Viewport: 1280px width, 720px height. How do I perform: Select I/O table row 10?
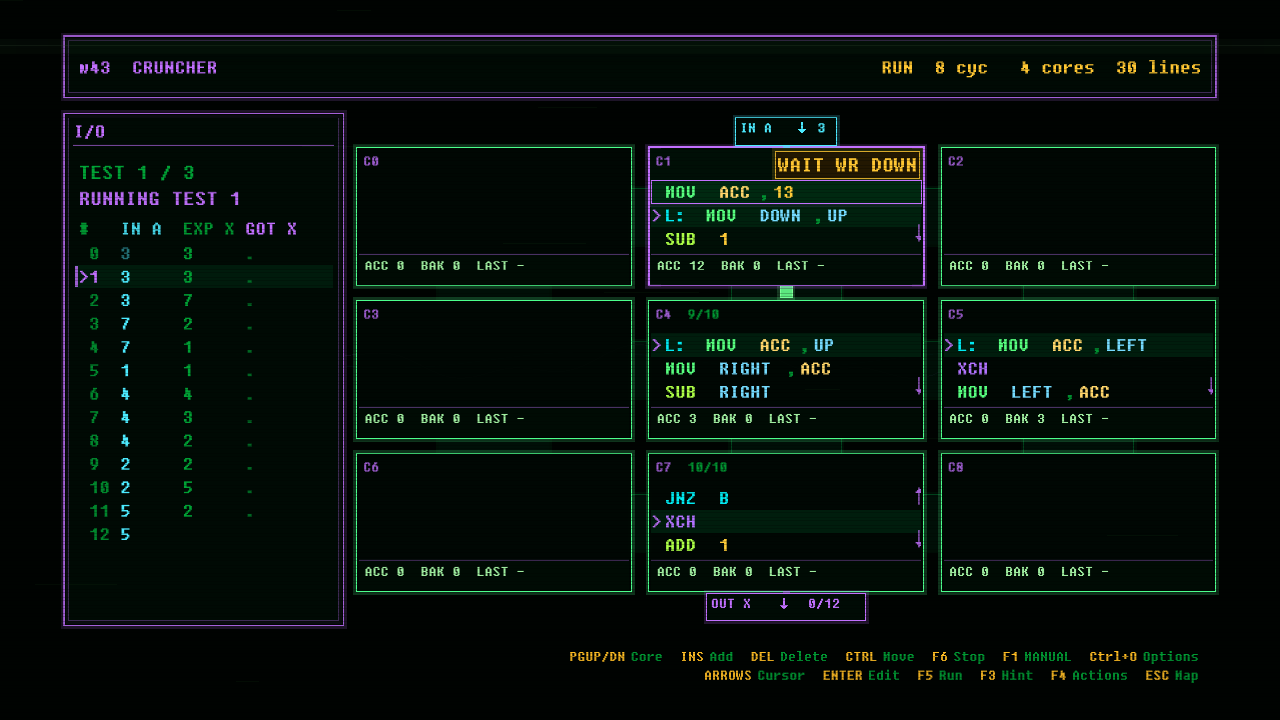(x=204, y=488)
